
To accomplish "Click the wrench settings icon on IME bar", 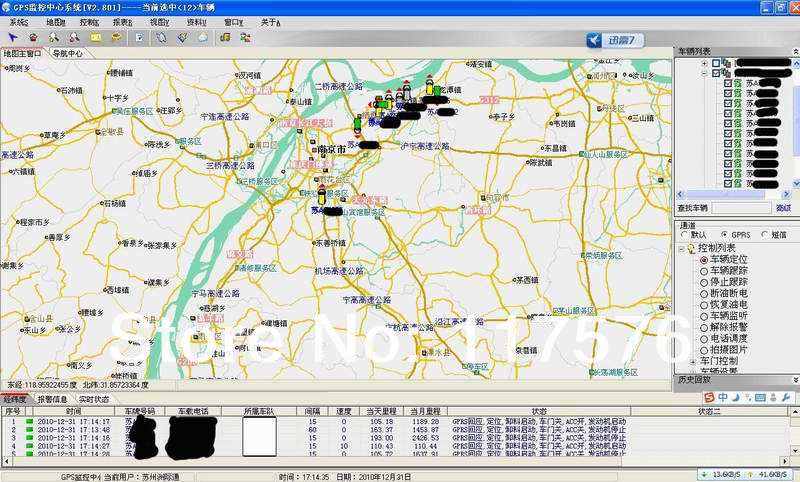I will coord(786,397).
